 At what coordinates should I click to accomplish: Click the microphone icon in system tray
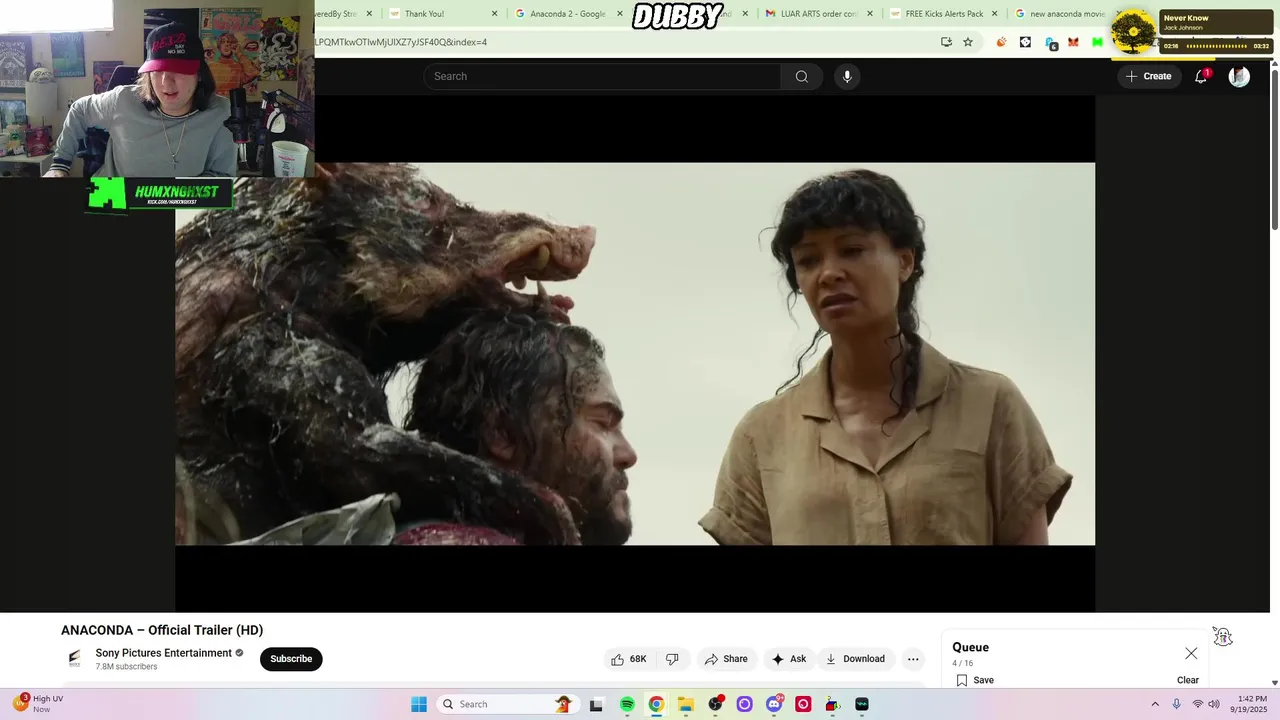point(1177,704)
